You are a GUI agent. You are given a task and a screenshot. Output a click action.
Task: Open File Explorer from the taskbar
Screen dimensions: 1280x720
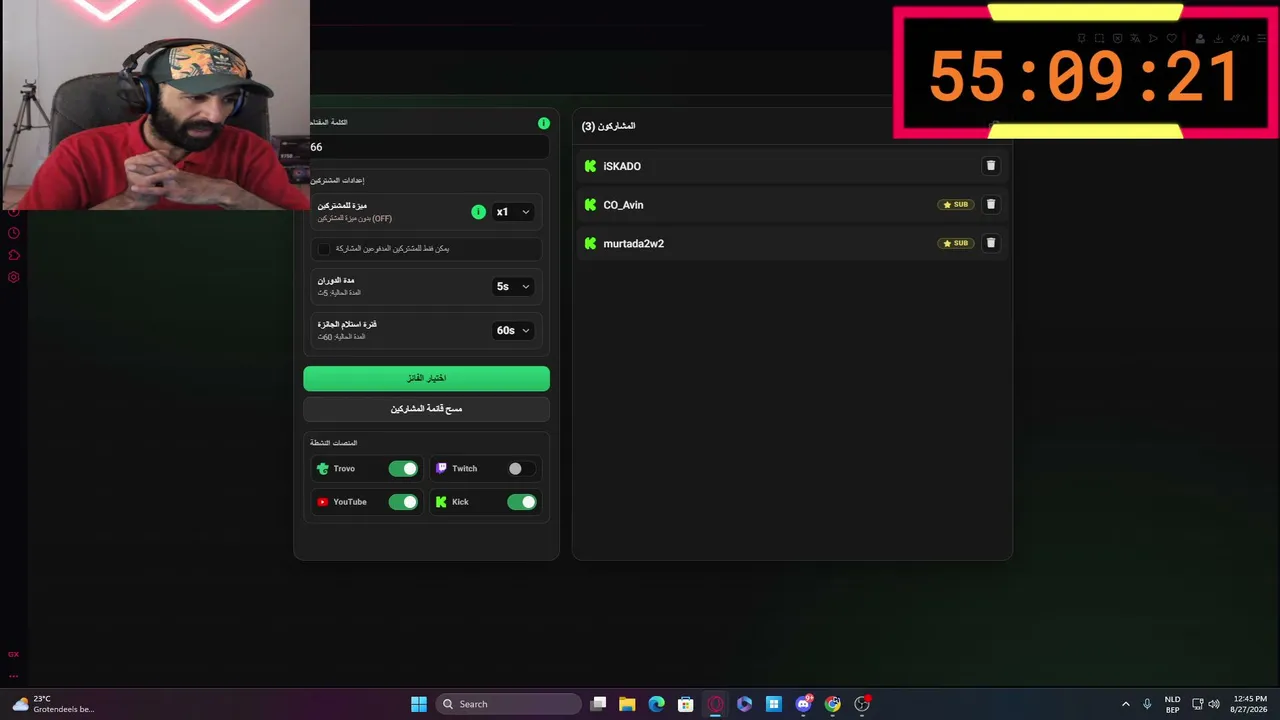coord(627,704)
